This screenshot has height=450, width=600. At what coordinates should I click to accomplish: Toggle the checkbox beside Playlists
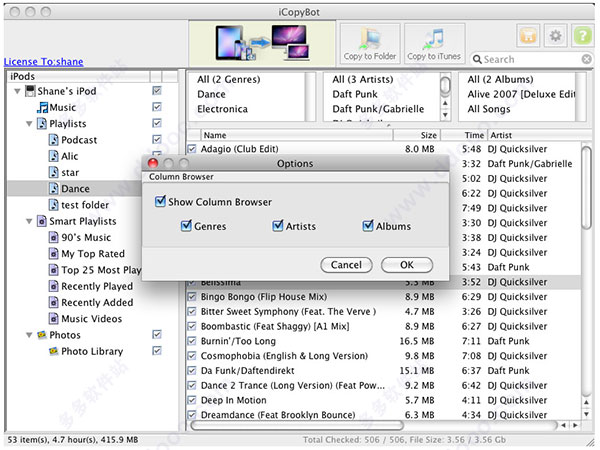[x=157, y=123]
